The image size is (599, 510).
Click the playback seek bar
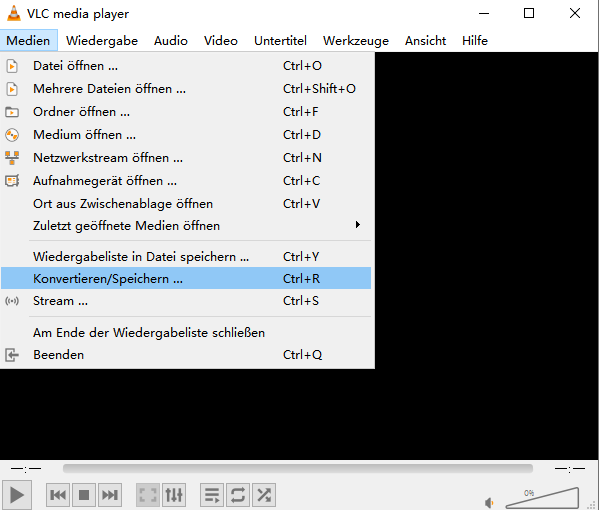click(x=298, y=468)
